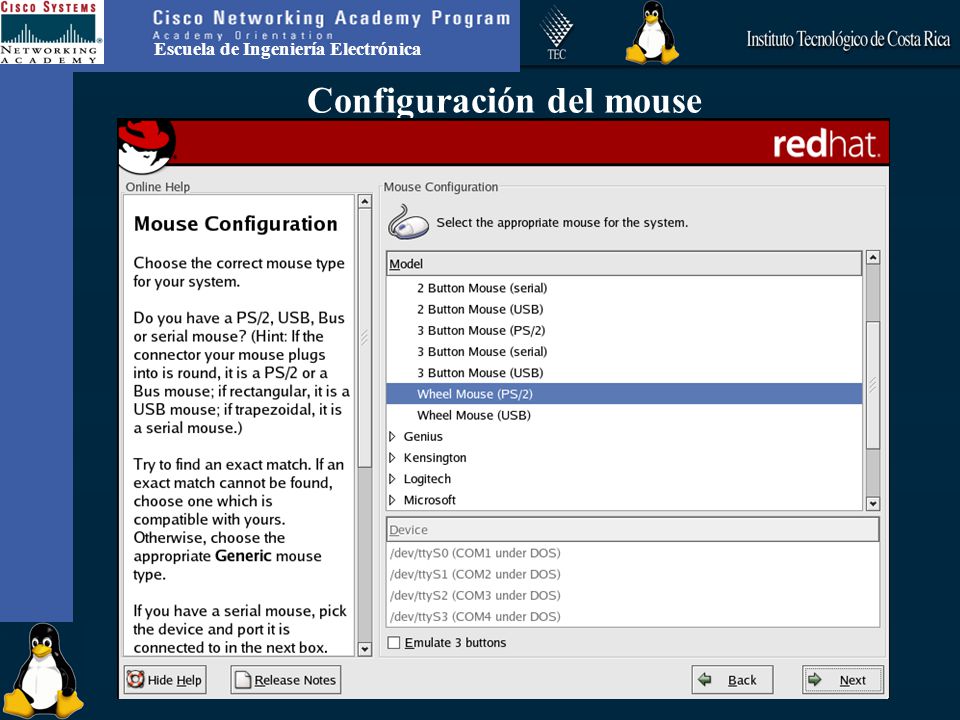
Task: Choose /dev/ttyS3 (COM4 under DOS)
Action: (632, 617)
